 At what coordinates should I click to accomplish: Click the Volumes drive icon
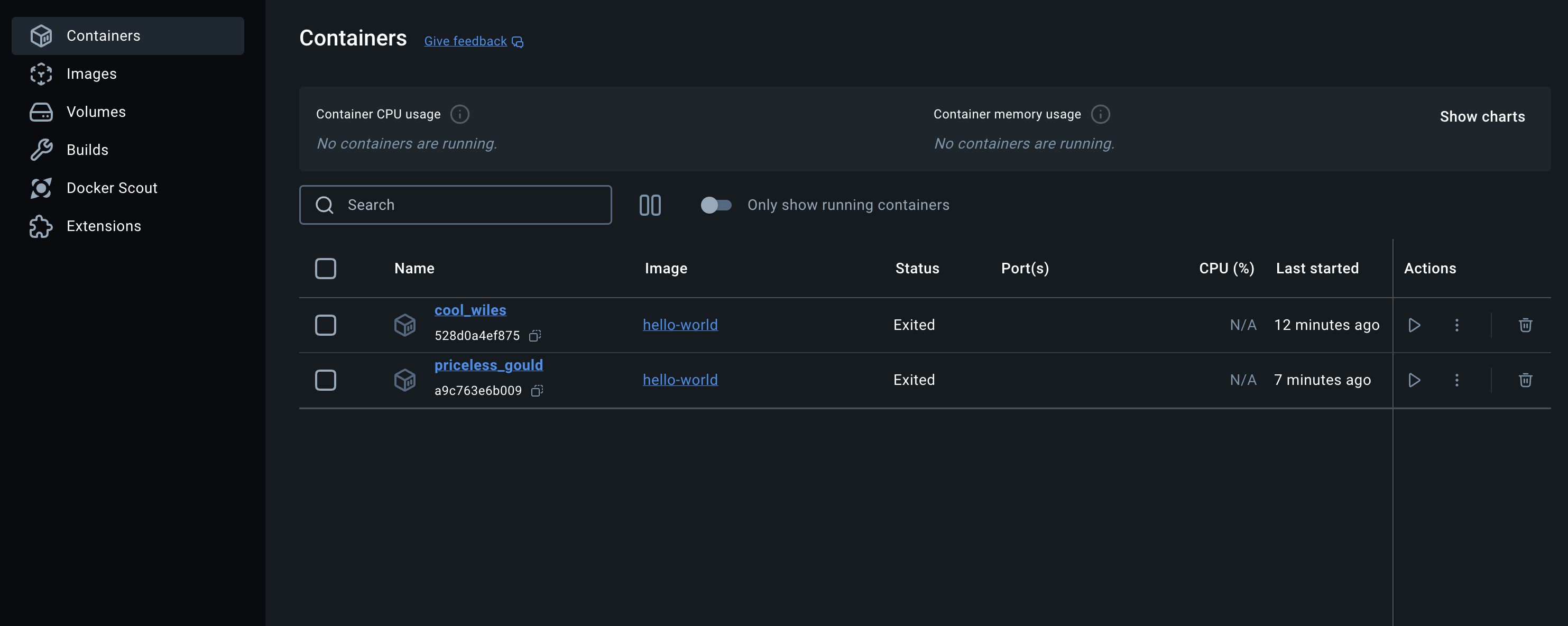[x=41, y=112]
